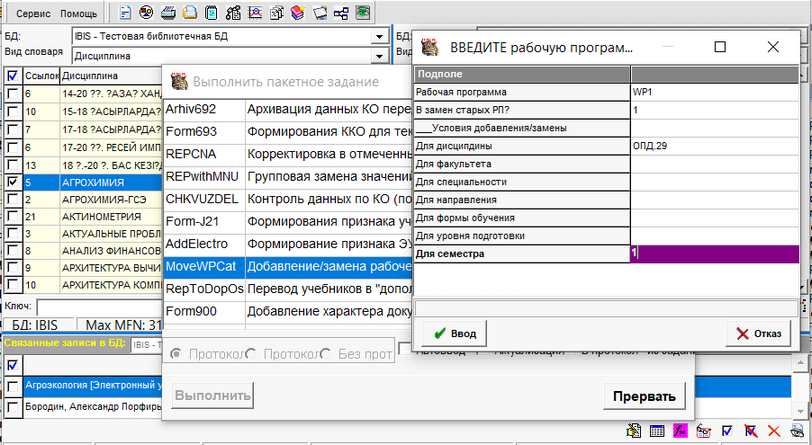Check the АКТИНОМЕТРИЯ row checkbox
Image resolution: width=812 pixels, height=445 pixels.
[12, 216]
